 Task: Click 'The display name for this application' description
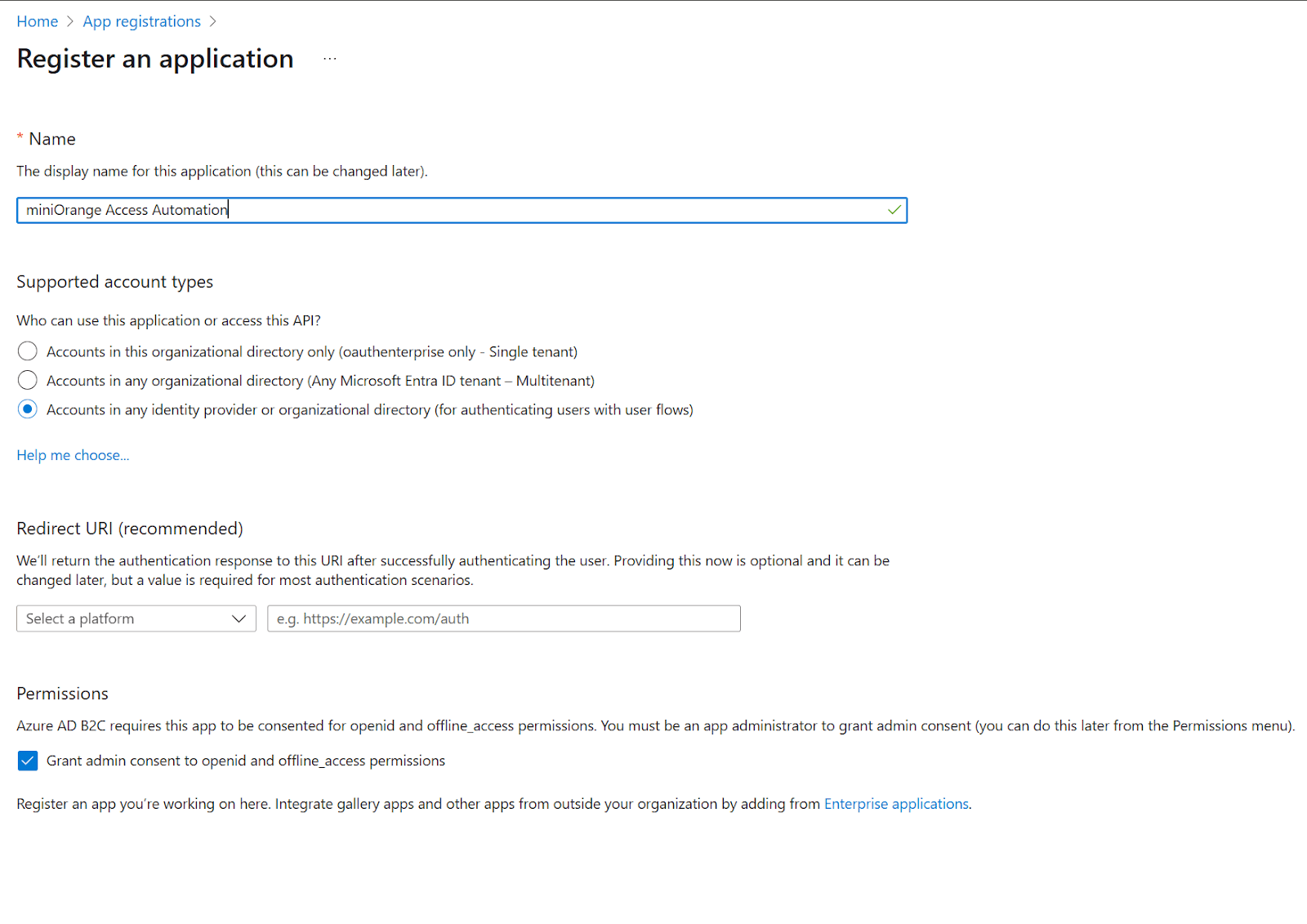tap(222, 171)
